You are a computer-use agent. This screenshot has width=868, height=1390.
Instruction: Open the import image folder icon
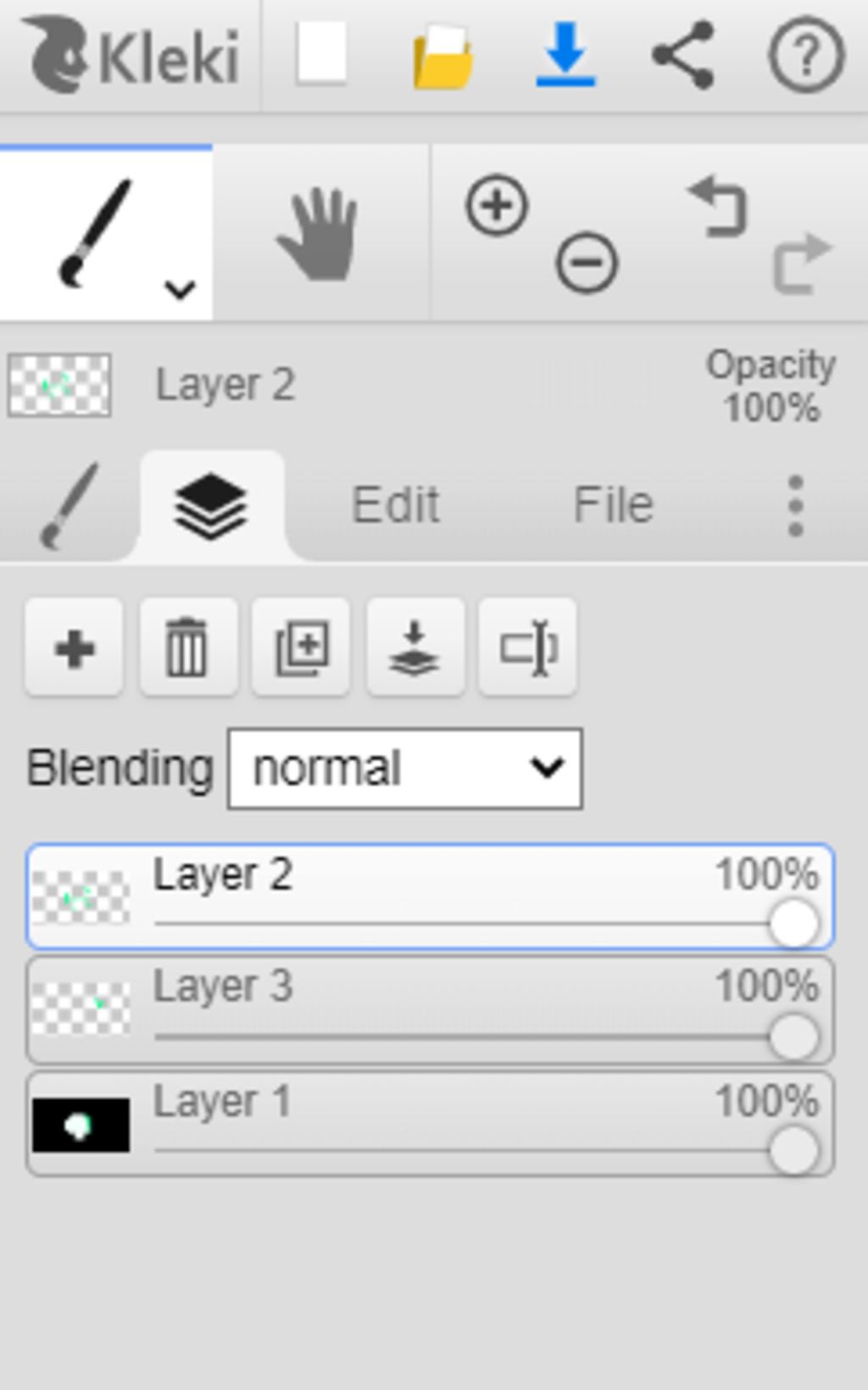coord(442,56)
